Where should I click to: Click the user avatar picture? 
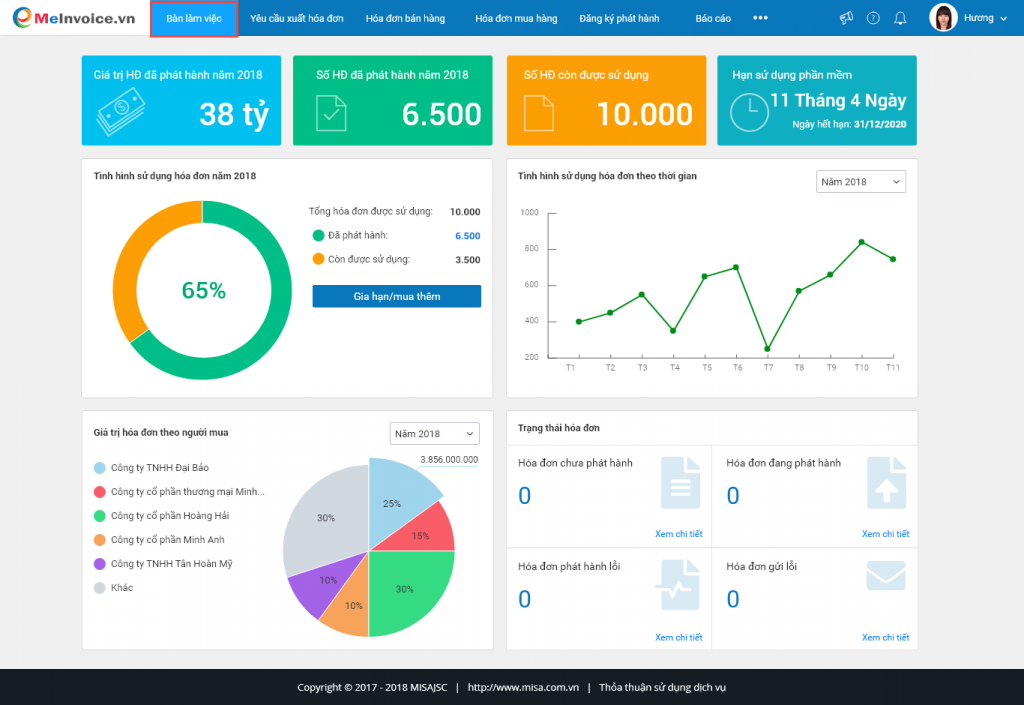943,18
